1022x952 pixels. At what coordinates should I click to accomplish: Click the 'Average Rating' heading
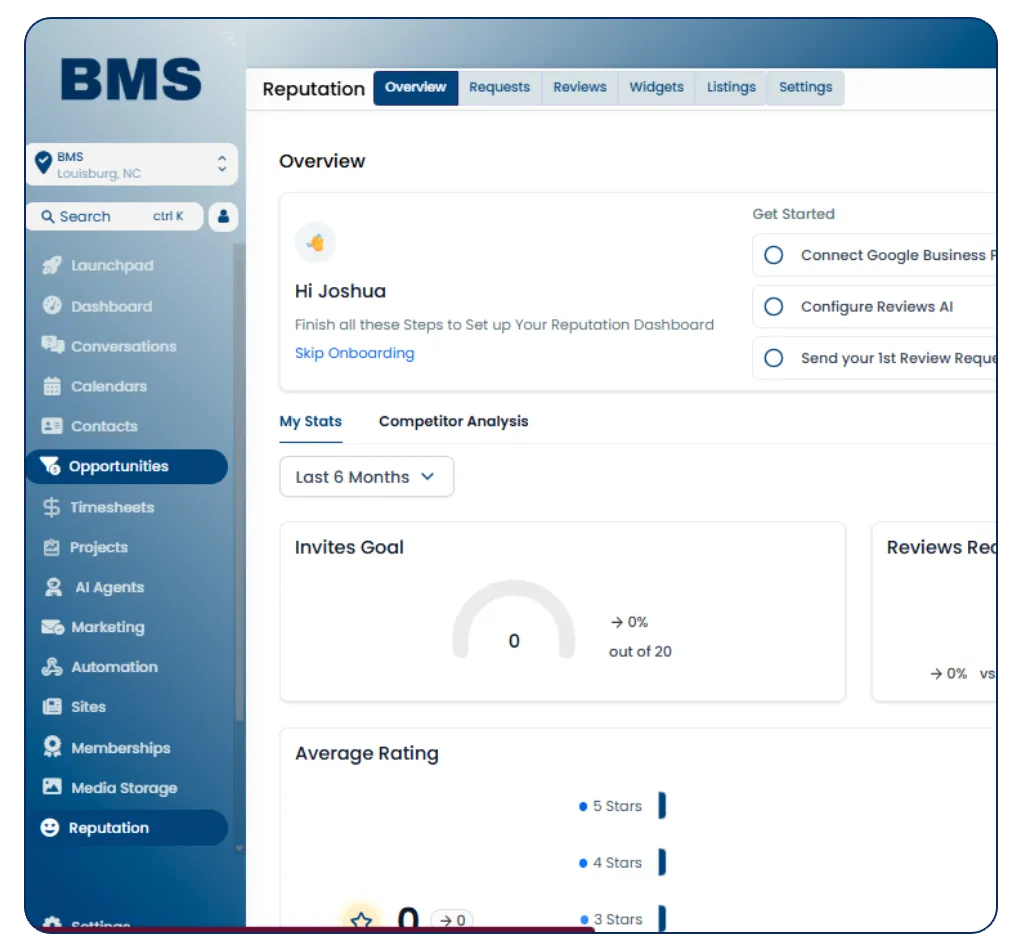click(x=367, y=753)
